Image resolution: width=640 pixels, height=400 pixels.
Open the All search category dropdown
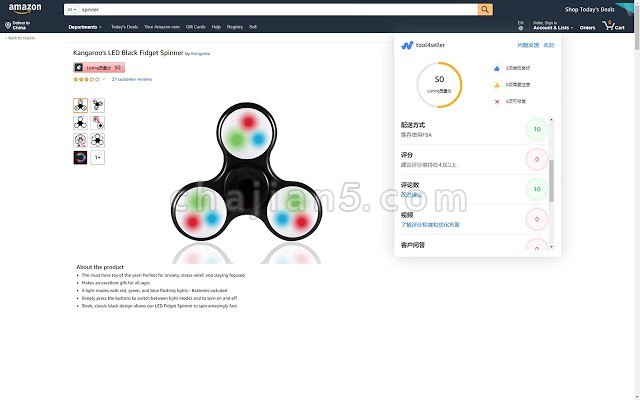pyautogui.click(x=72, y=9)
